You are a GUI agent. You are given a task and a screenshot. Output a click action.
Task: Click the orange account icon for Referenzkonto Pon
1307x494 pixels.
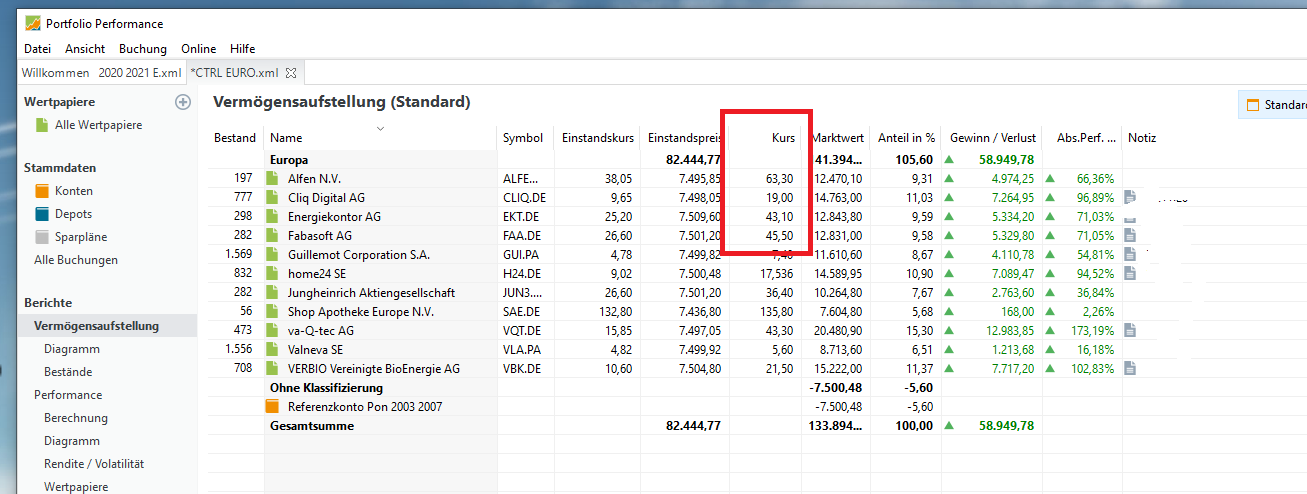272,407
